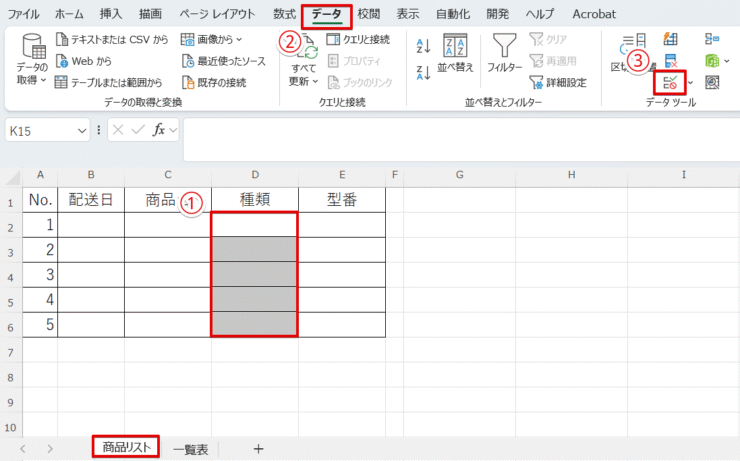Image resolution: width=740 pixels, height=461 pixels.
Task: Click テキストまたは CSV から
Action: [112, 39]
